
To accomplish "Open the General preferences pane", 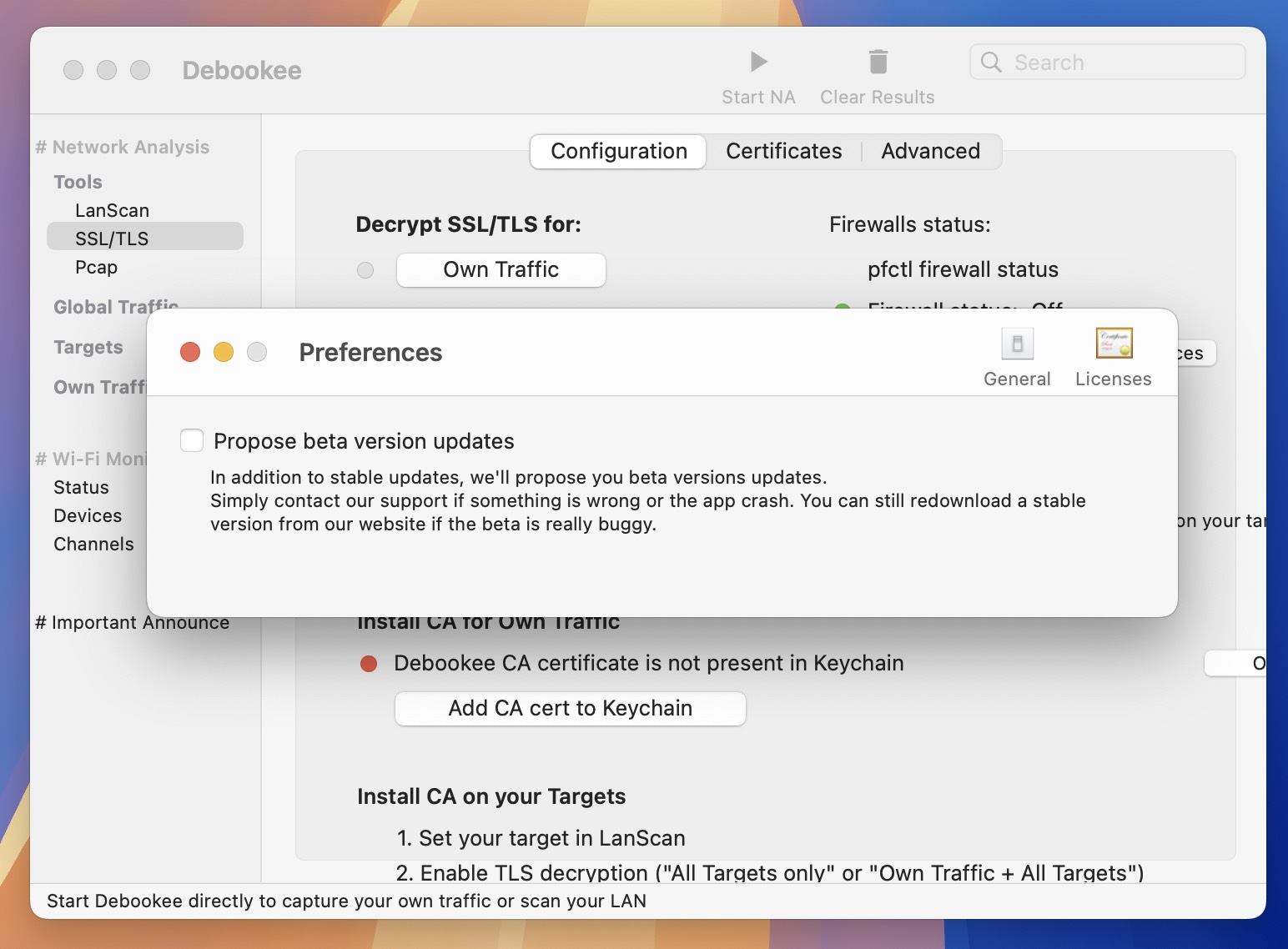I will tap(1017, 358).
